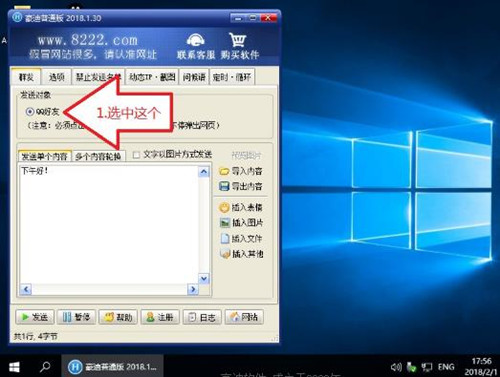The image size is (500, 377).
Task: Click the 插入文件 document icon
Action: coord(225,238)
